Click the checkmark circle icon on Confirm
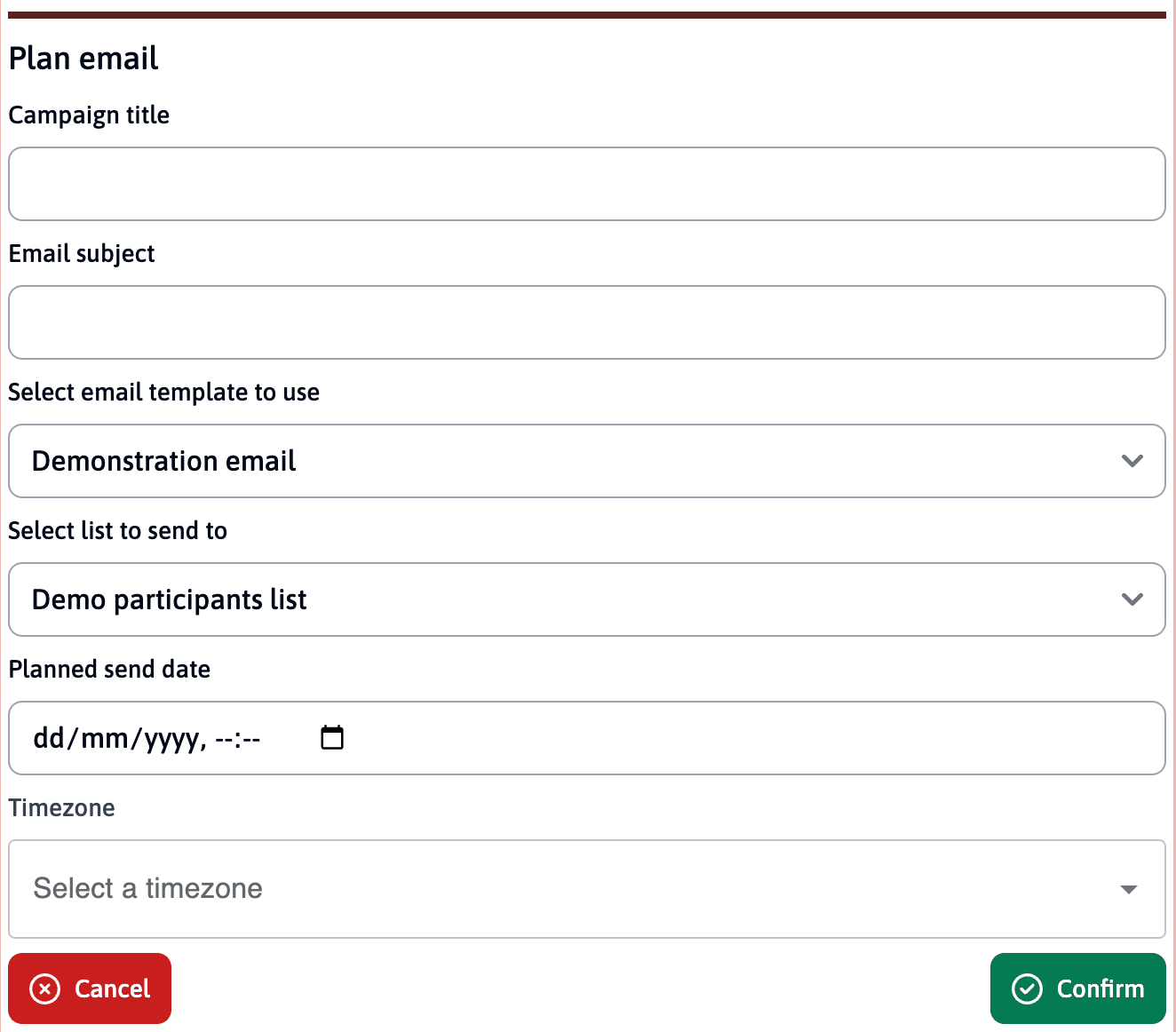 click(x=1027, y=988)
